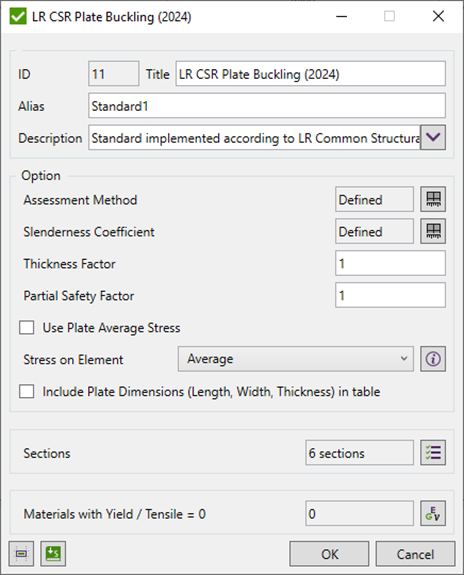Click the green spreadsheet export icon
Image resolution: width=464 pixels, height=575 pixels.
tap(53, 554)
